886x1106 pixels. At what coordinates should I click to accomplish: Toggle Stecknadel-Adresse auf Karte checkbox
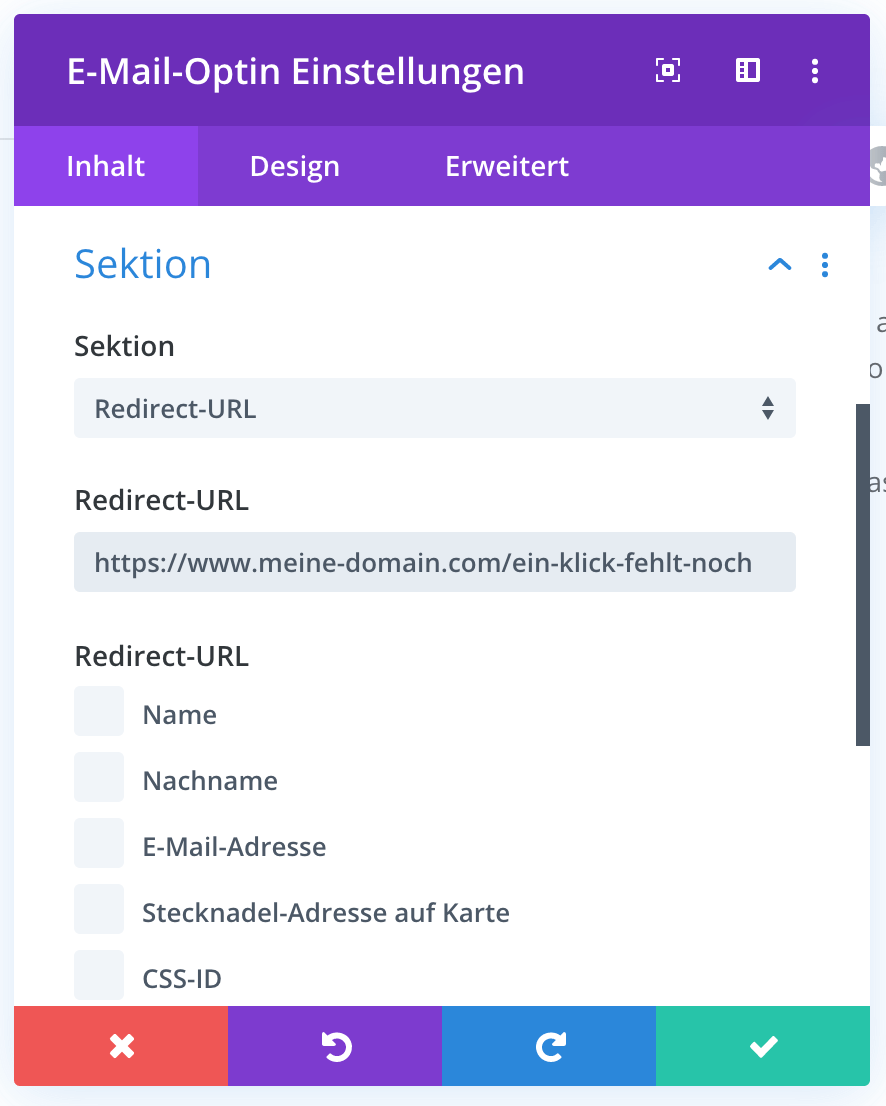coord(99,909)
